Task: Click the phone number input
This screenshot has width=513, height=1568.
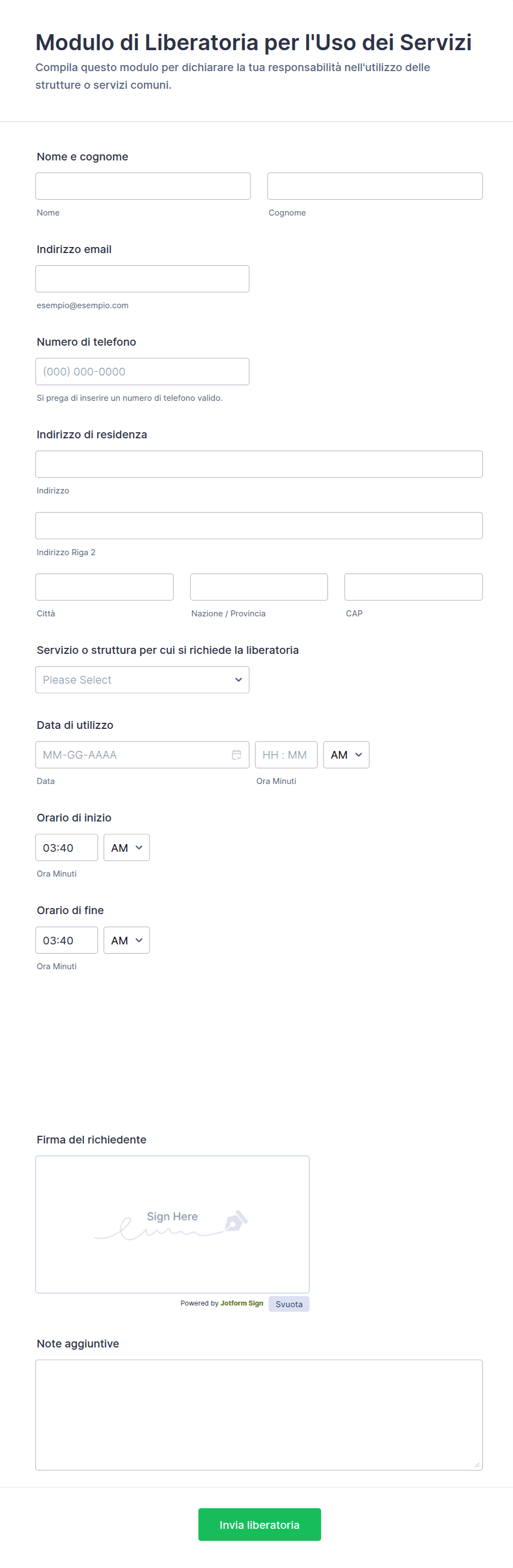Action: (142, 371)
